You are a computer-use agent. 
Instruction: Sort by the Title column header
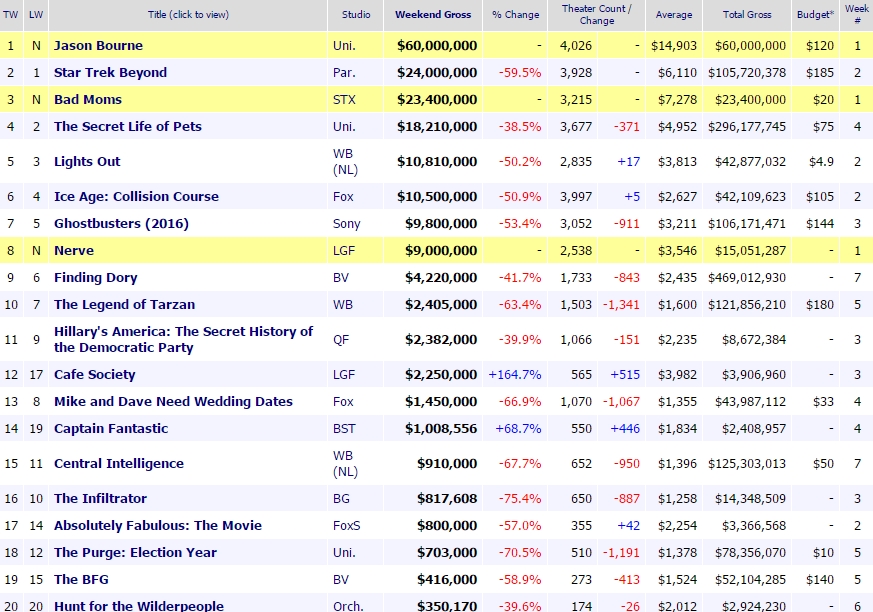click(x=188, y=14)
